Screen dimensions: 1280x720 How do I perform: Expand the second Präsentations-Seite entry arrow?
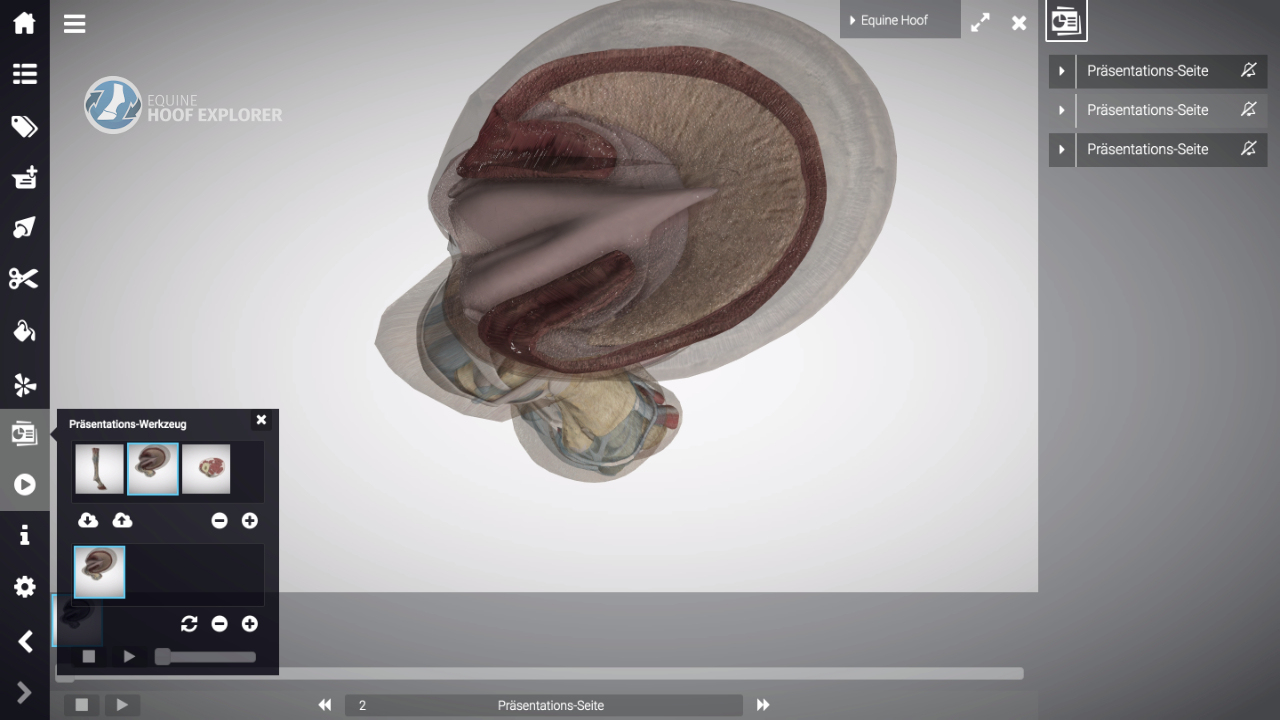tap(1062, 110)
